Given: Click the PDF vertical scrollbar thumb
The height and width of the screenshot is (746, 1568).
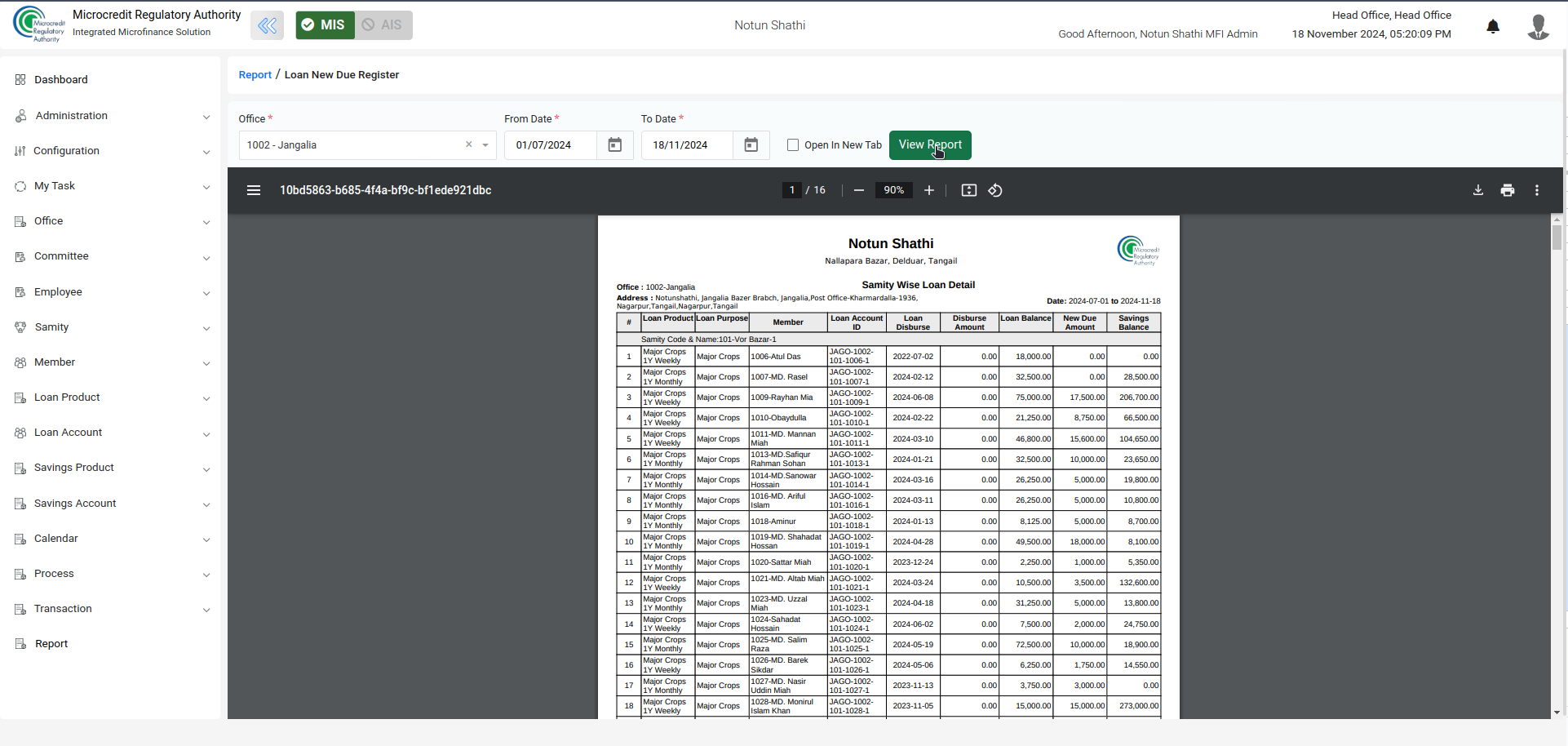Looking at the screenshot, I should click(x=1557, y=238).
